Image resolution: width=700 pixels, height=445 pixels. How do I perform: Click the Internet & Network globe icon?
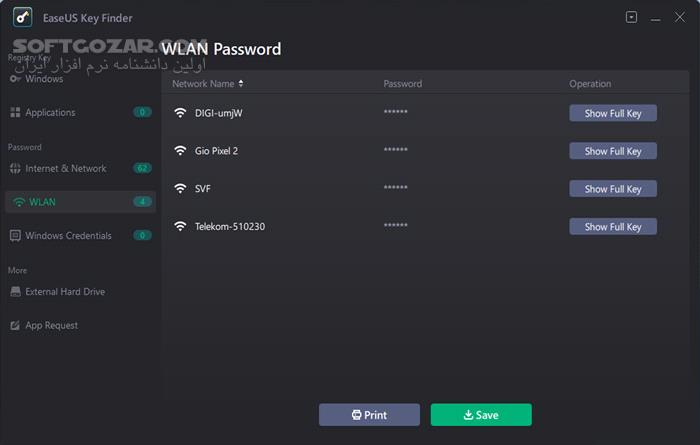(15, 168)
